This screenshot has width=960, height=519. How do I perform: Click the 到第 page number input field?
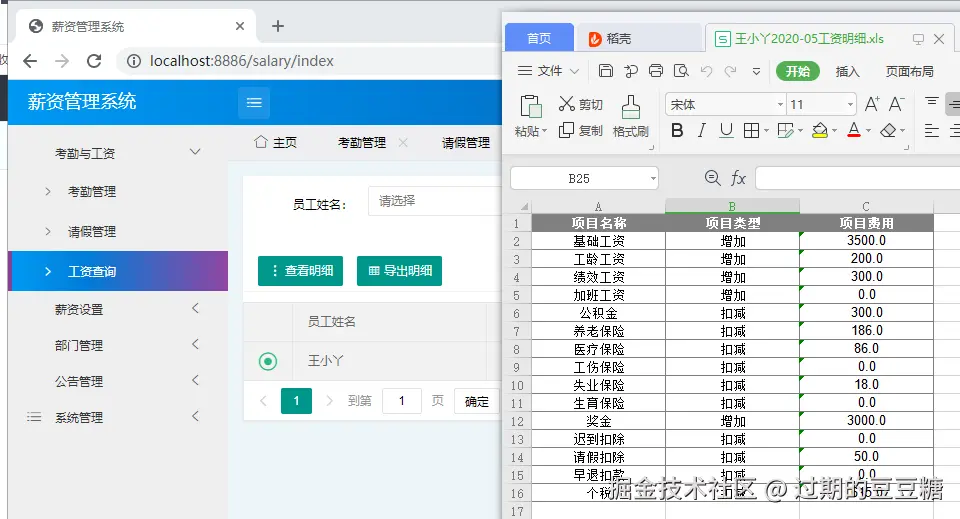pos(402,401)
